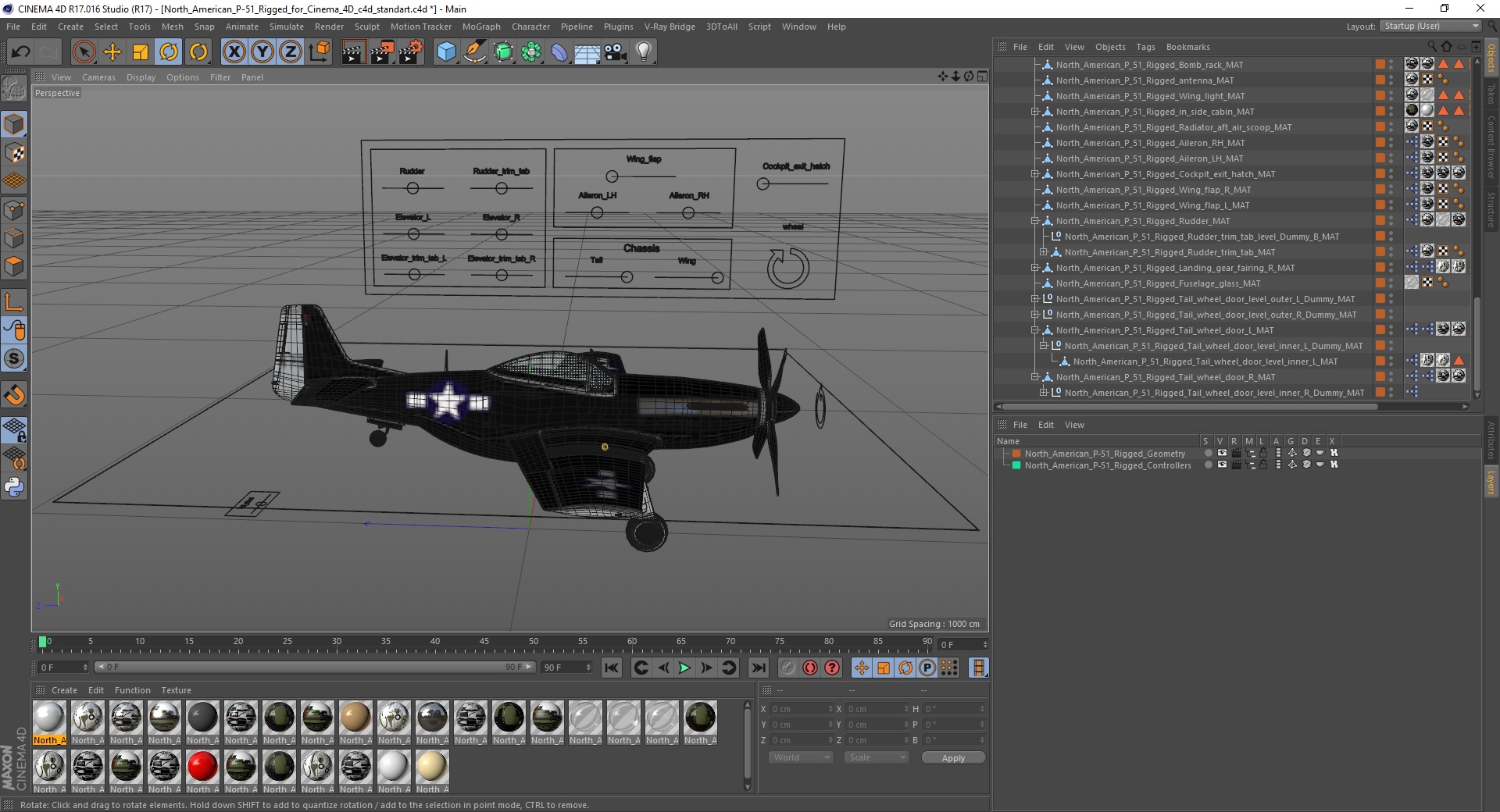The image size is (1500, 812).
Task: Open material manager Texture menu
Action: 176,690
